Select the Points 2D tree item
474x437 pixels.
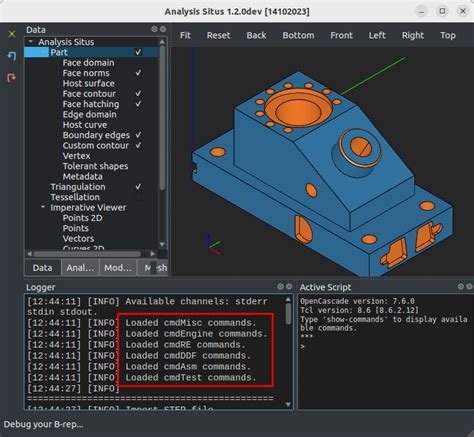(x=82, y=217)
